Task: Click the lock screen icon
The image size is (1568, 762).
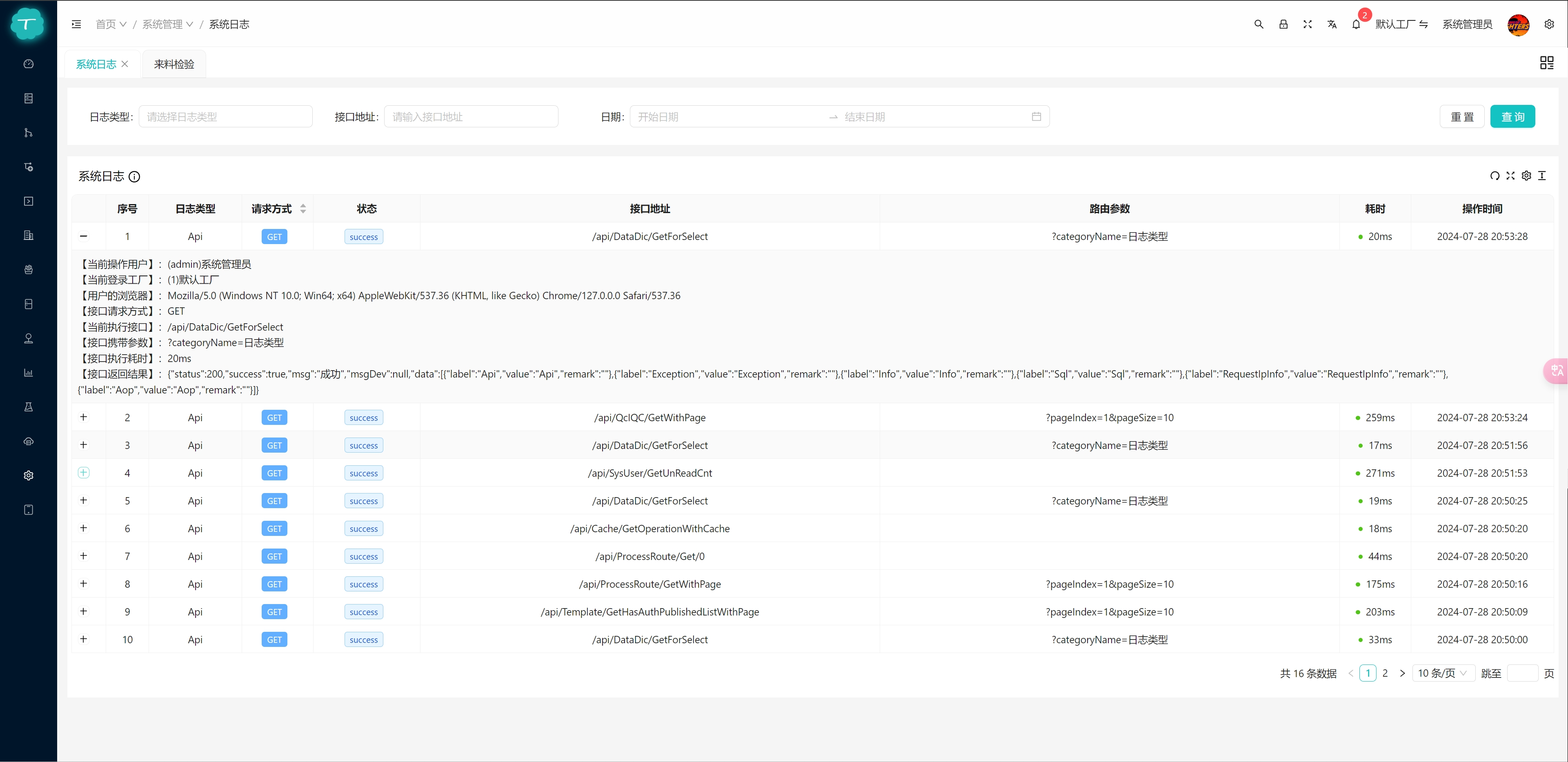Action: coord(1283,24)
